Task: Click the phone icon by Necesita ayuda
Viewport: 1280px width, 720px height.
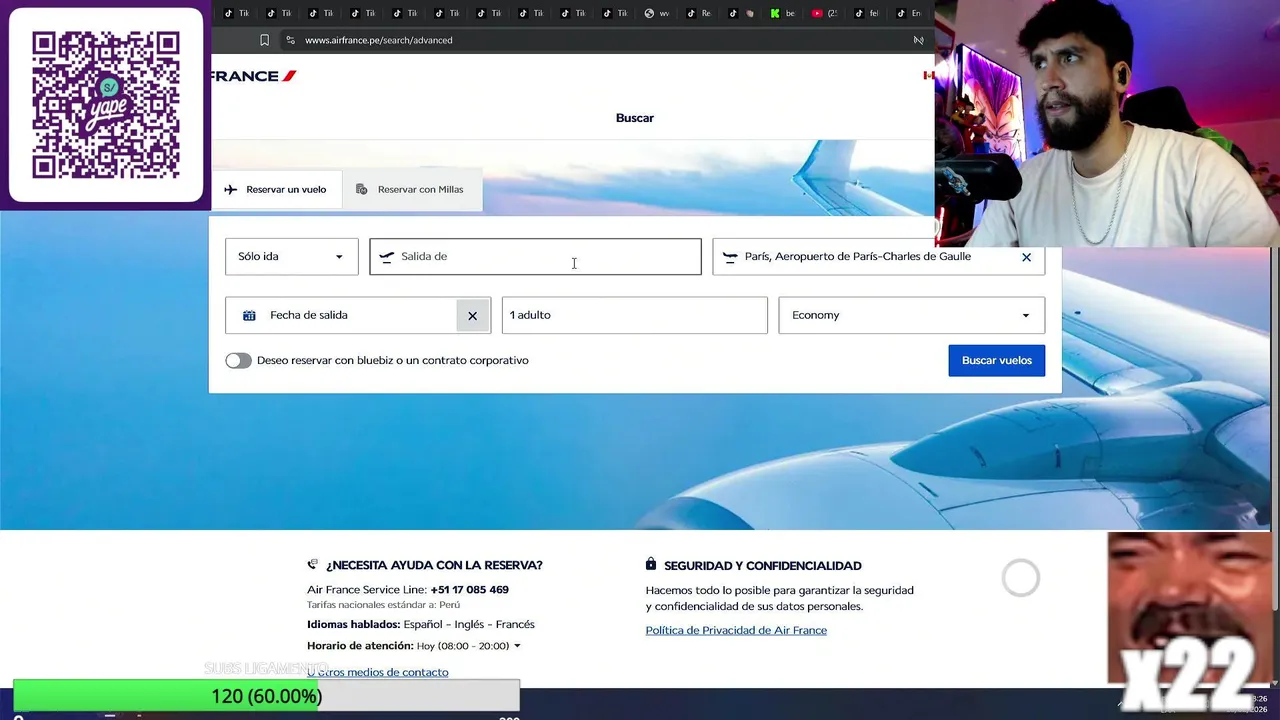Action: coord(313,564)
